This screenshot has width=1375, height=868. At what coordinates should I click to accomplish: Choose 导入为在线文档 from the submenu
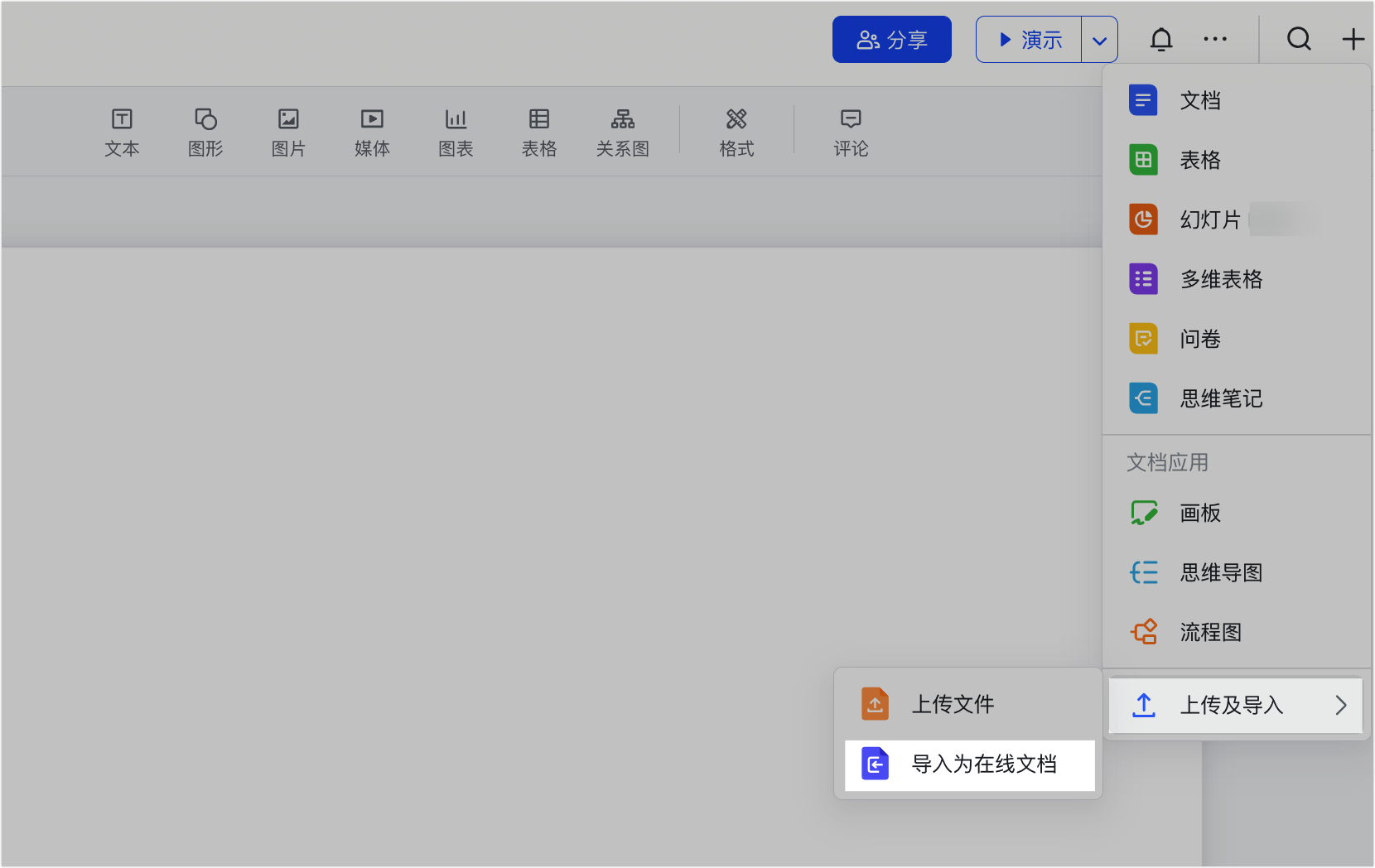click(x=969, y=764)
